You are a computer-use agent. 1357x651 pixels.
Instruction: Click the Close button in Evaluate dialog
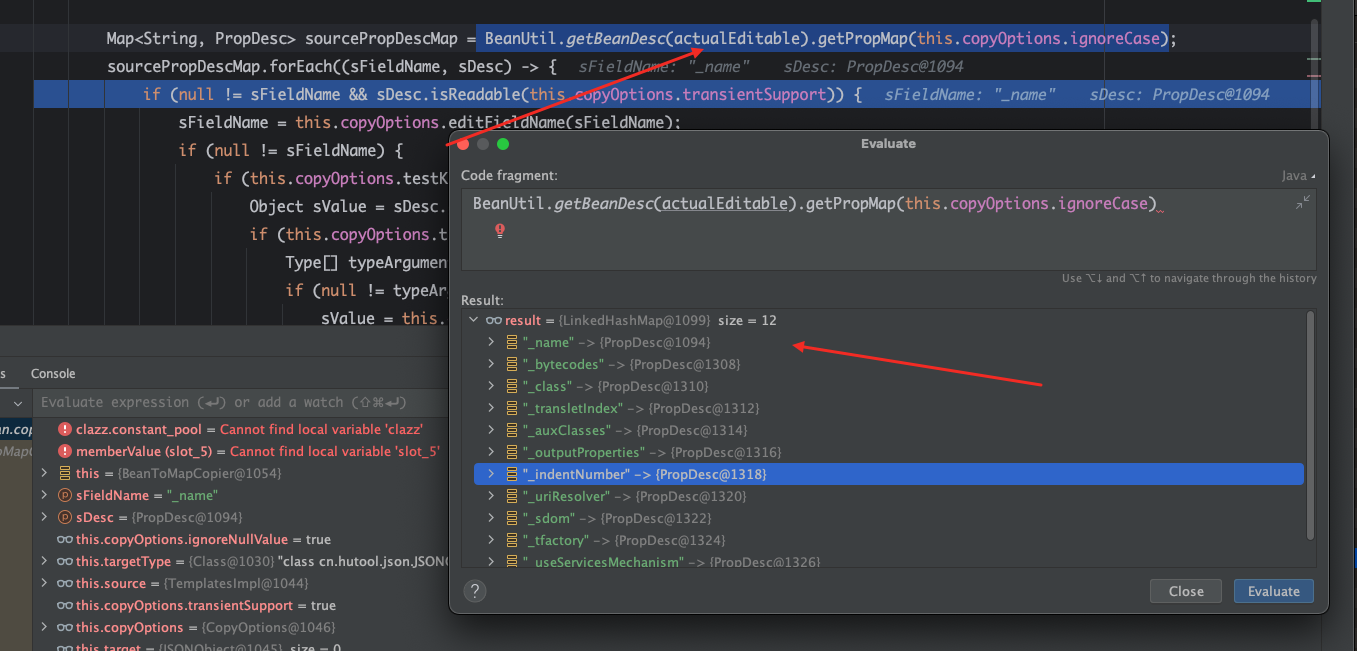pyautogui.click(x=1185, y=591)
